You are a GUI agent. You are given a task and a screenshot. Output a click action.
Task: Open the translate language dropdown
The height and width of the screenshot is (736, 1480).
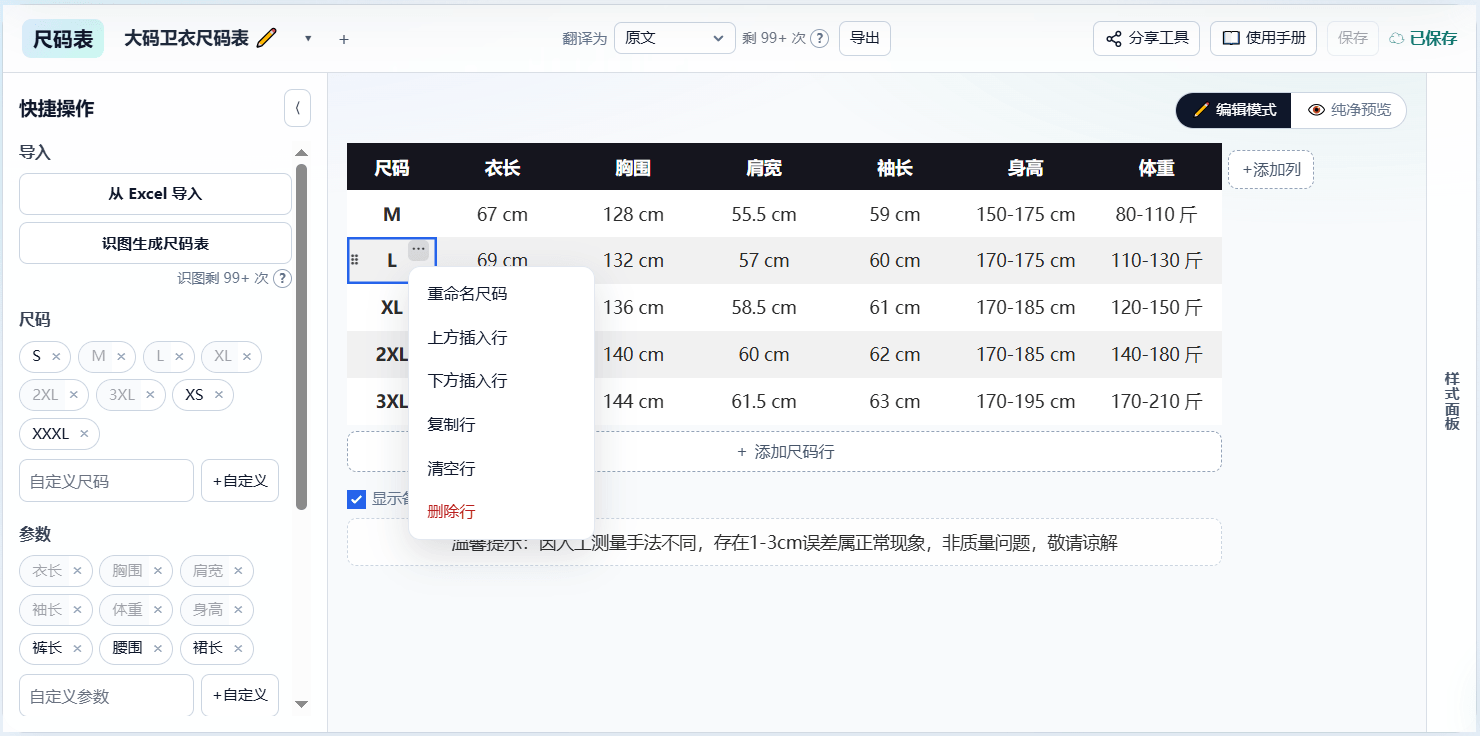(675, 38)
